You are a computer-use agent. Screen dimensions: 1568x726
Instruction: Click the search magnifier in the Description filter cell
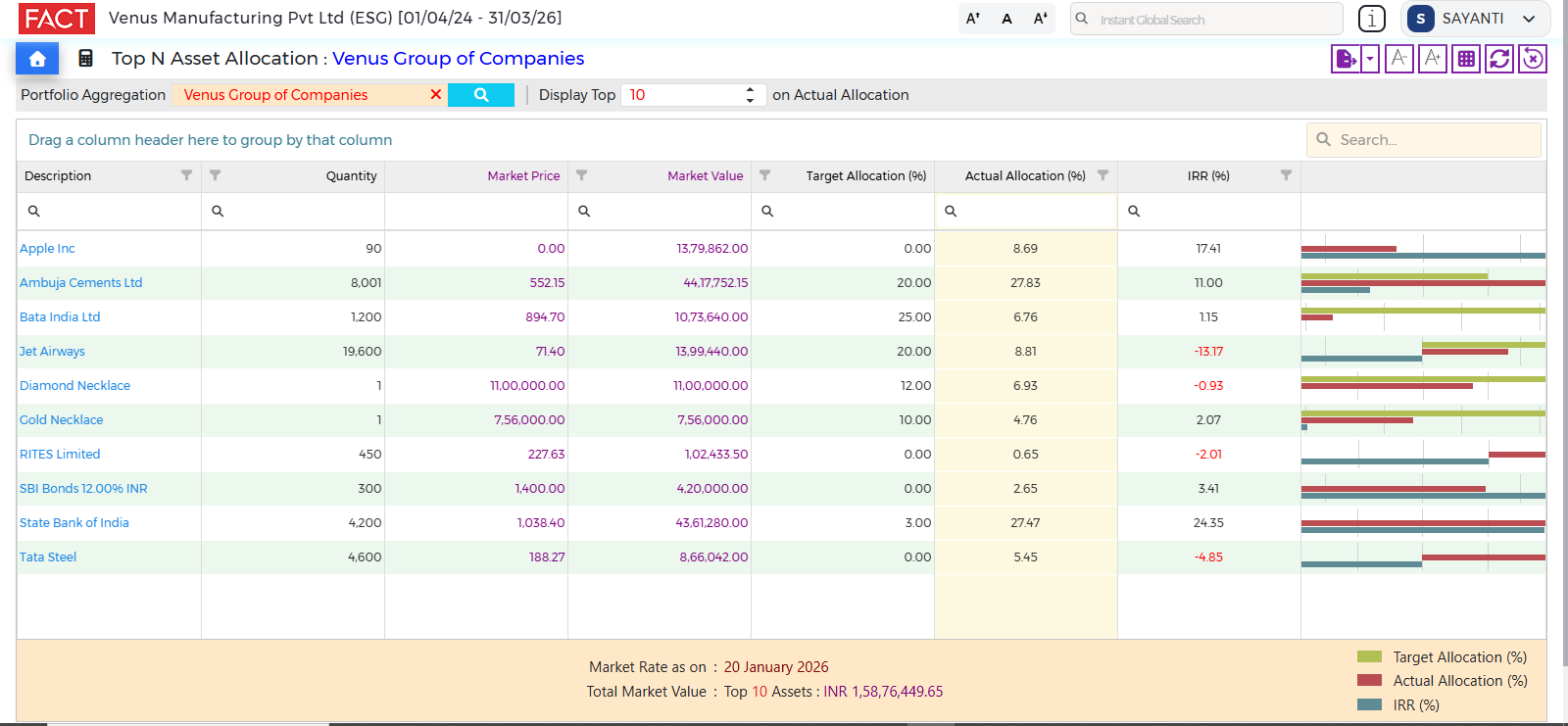33,212
